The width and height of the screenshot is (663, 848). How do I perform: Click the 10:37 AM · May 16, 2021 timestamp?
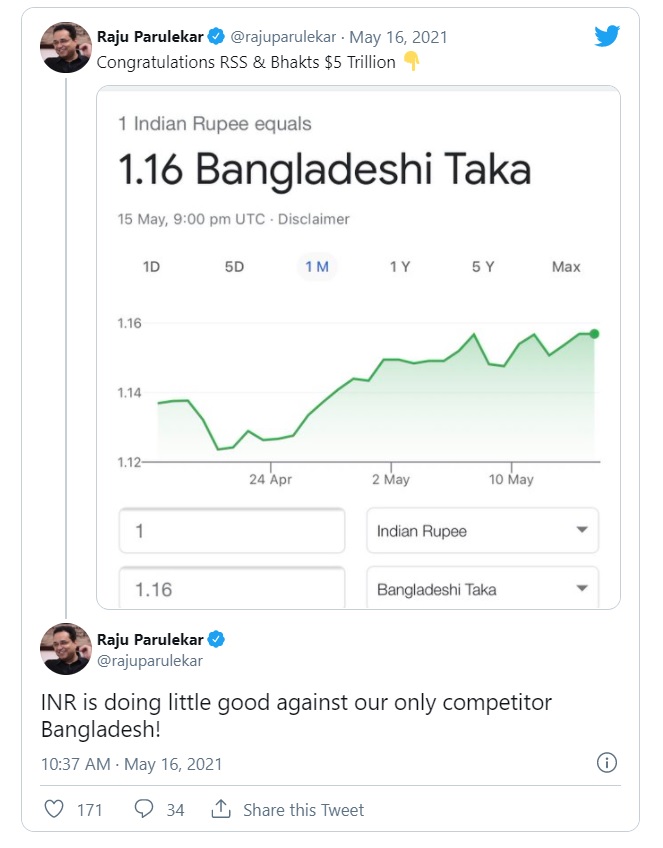click(131, 764)
